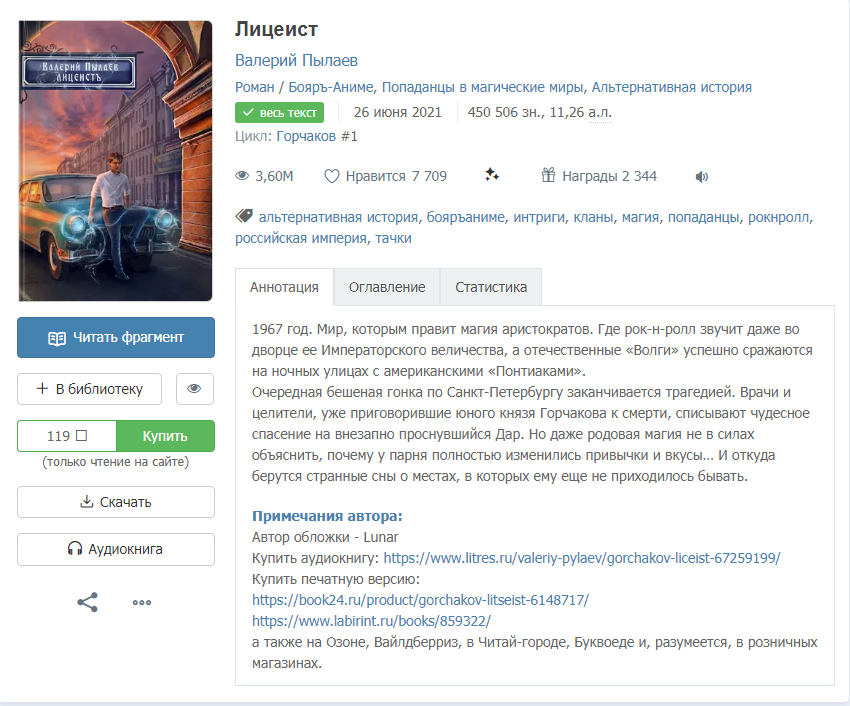Click the gift icon next to Награды

[x=548, y=175]
